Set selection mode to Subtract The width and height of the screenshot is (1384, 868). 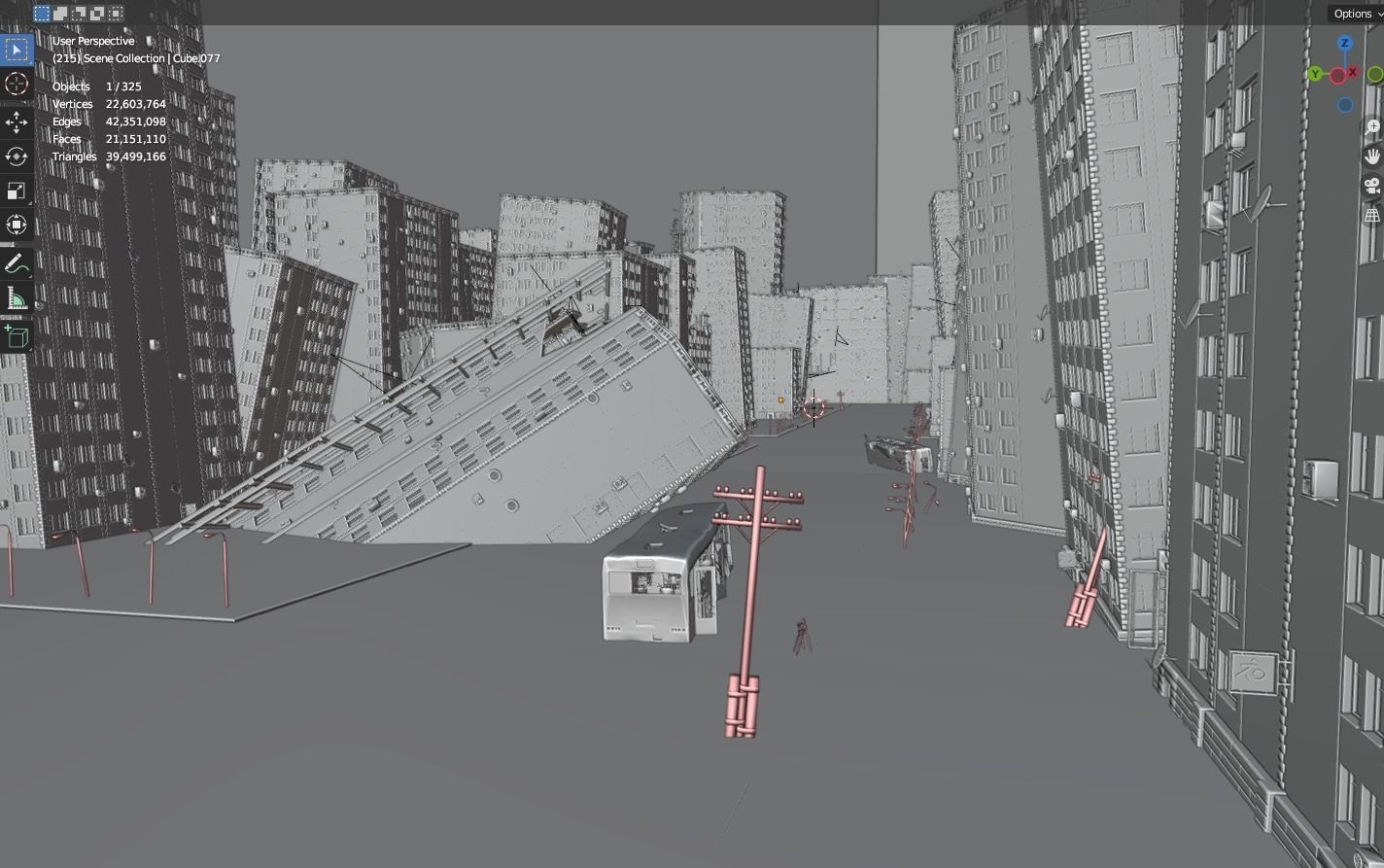[79, 13]
